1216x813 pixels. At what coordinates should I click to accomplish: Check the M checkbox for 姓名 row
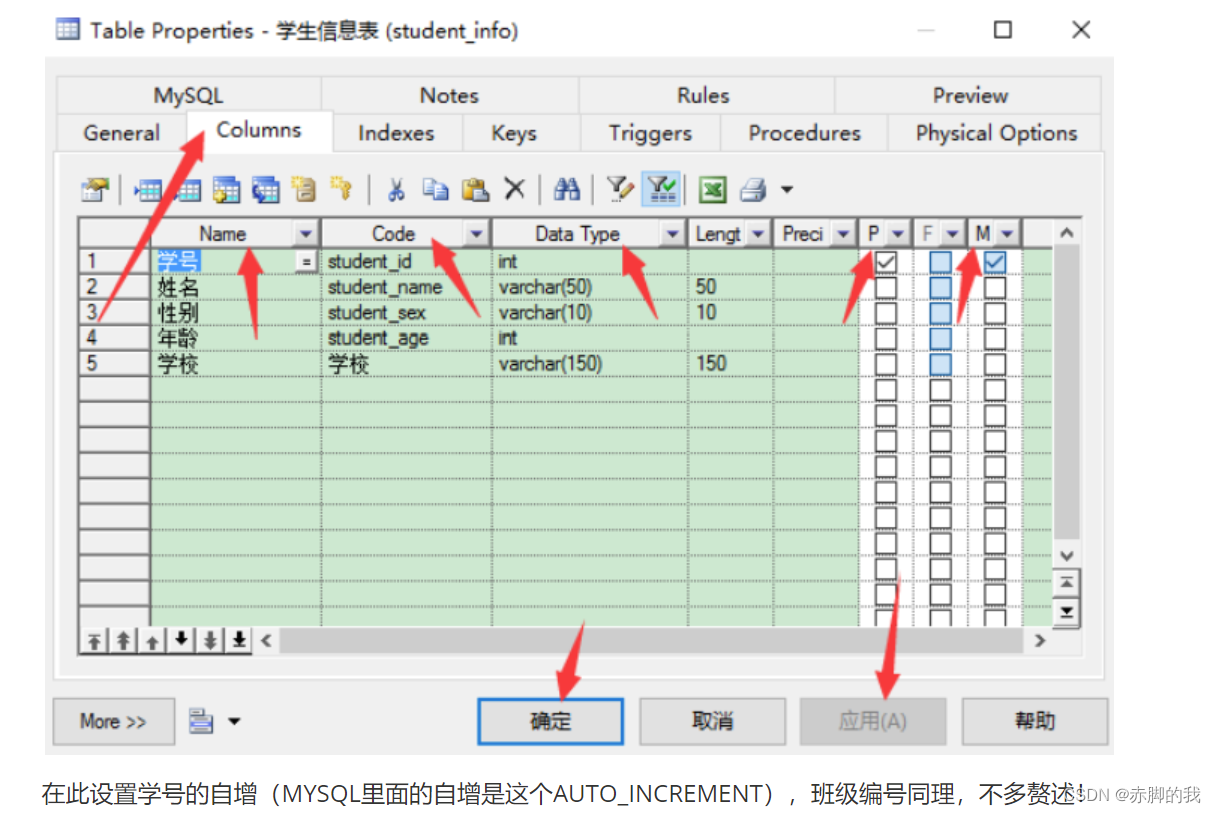(995, 287)
